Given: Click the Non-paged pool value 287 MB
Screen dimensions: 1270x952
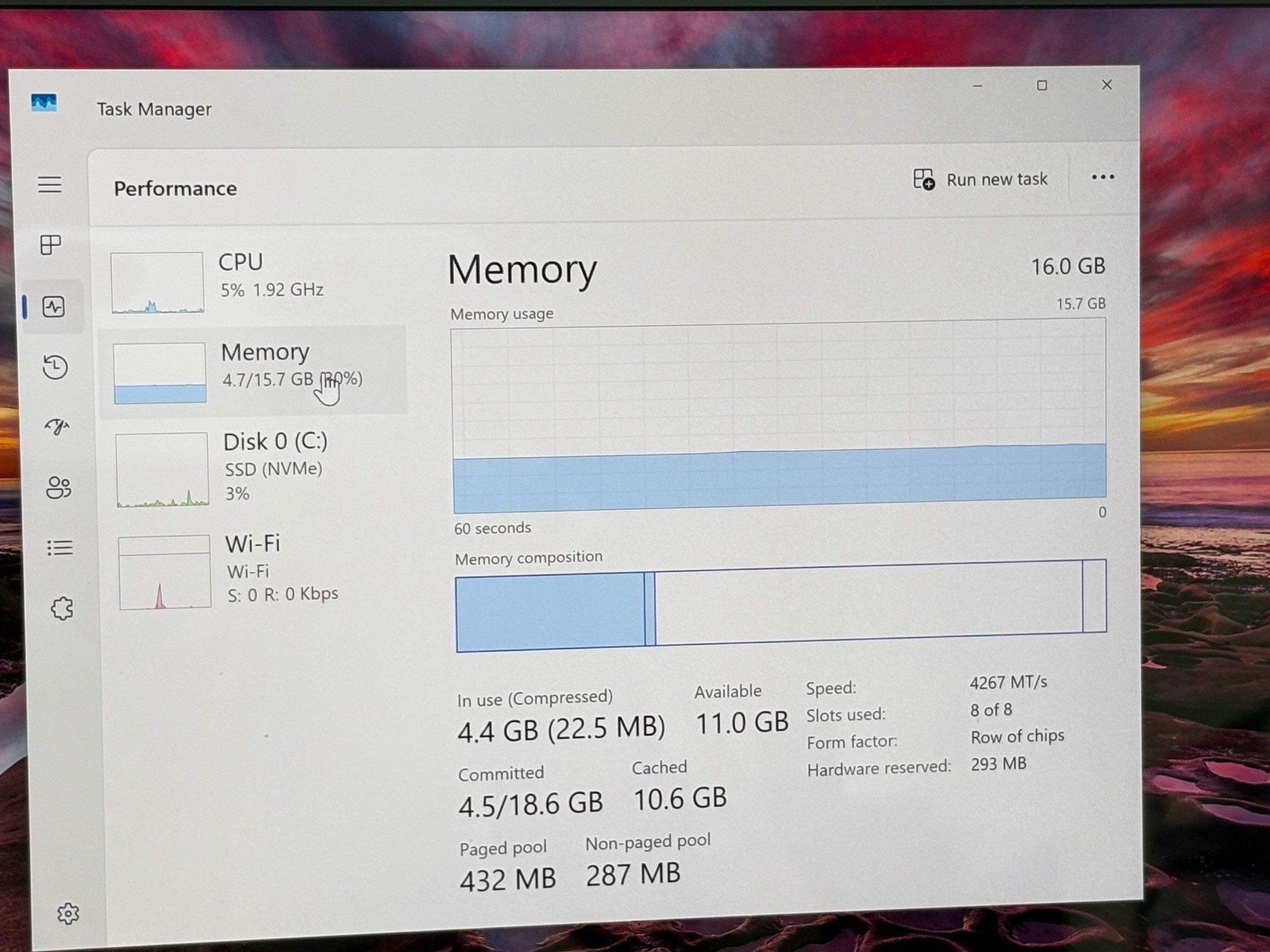Looking at the screenshot, I should click(x=633, y=875).
